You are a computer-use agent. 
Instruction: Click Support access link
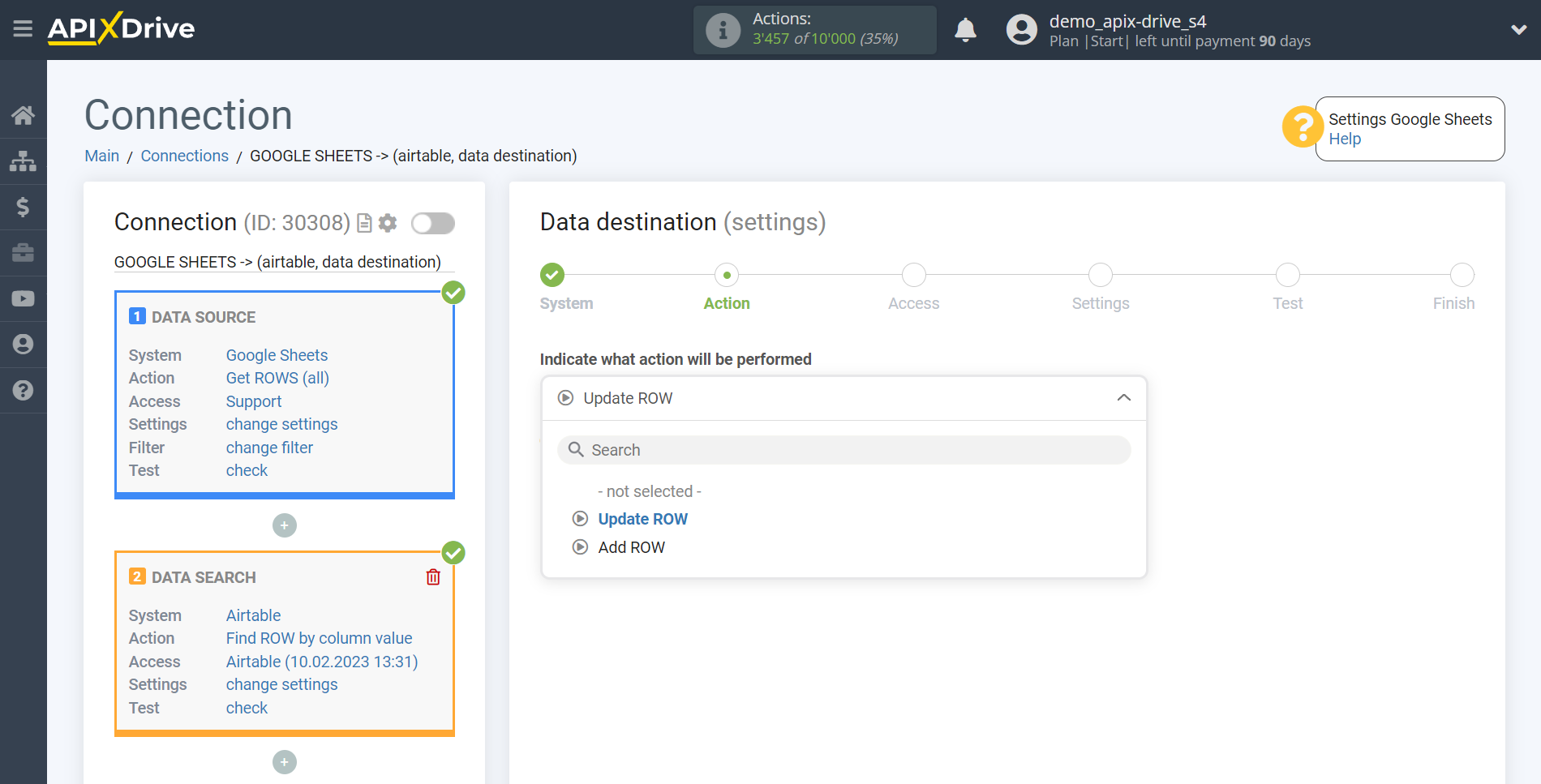point(254,401)
